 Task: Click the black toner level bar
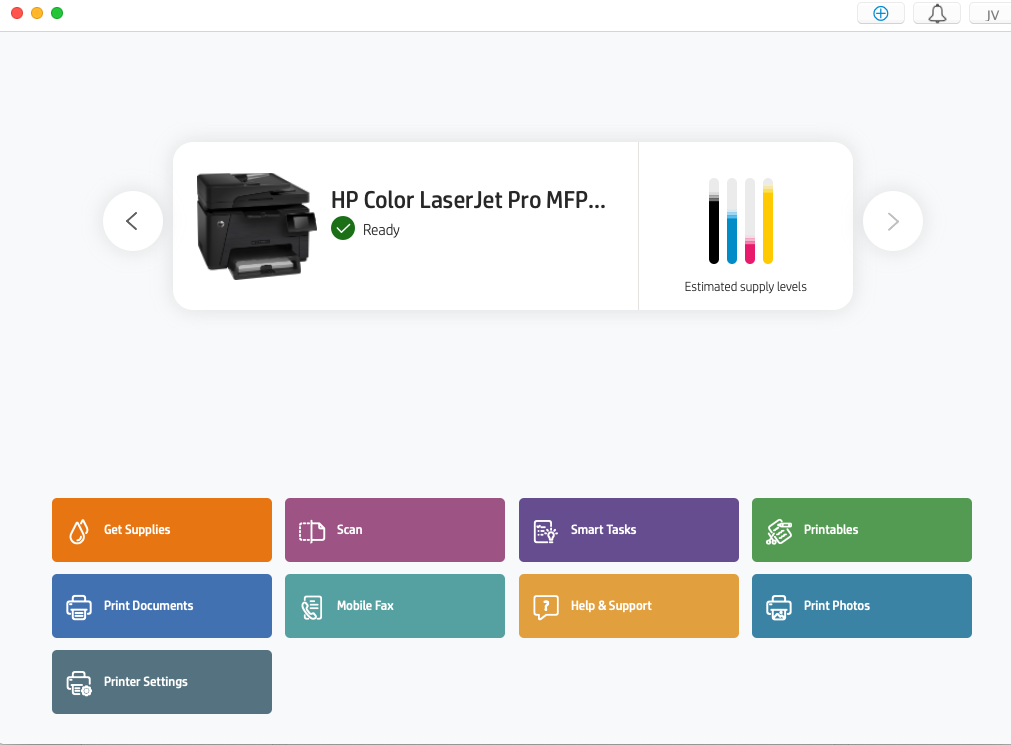click(x=714, y=221)
